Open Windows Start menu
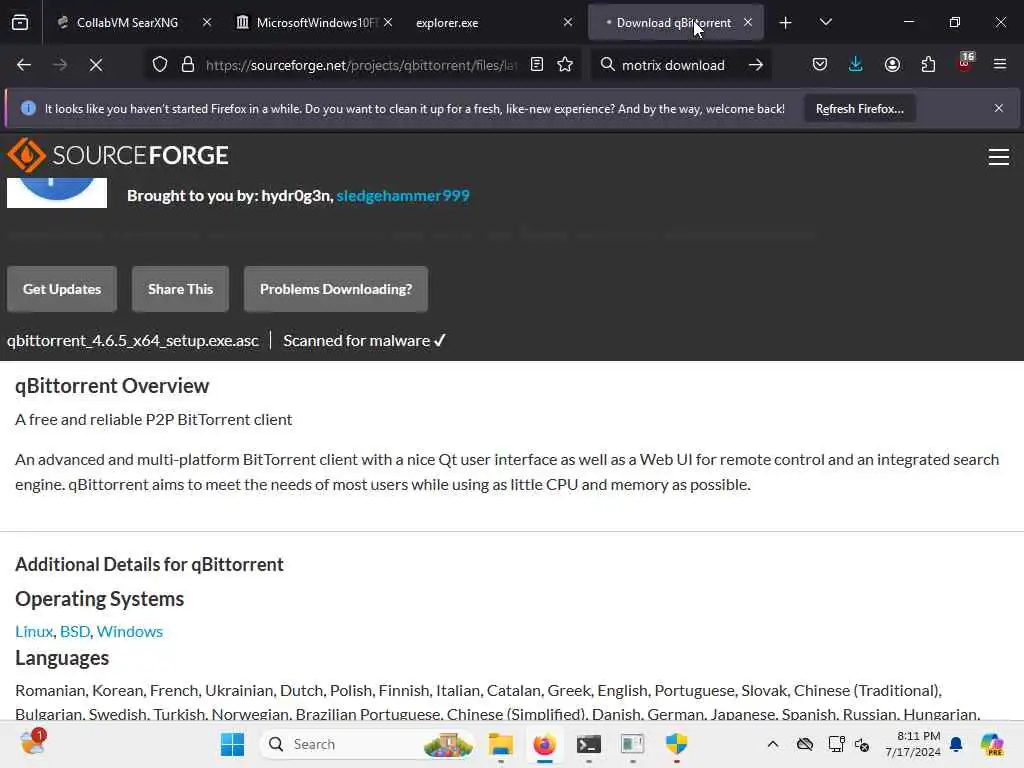The image size is (1024, 768). pos(232,744)
